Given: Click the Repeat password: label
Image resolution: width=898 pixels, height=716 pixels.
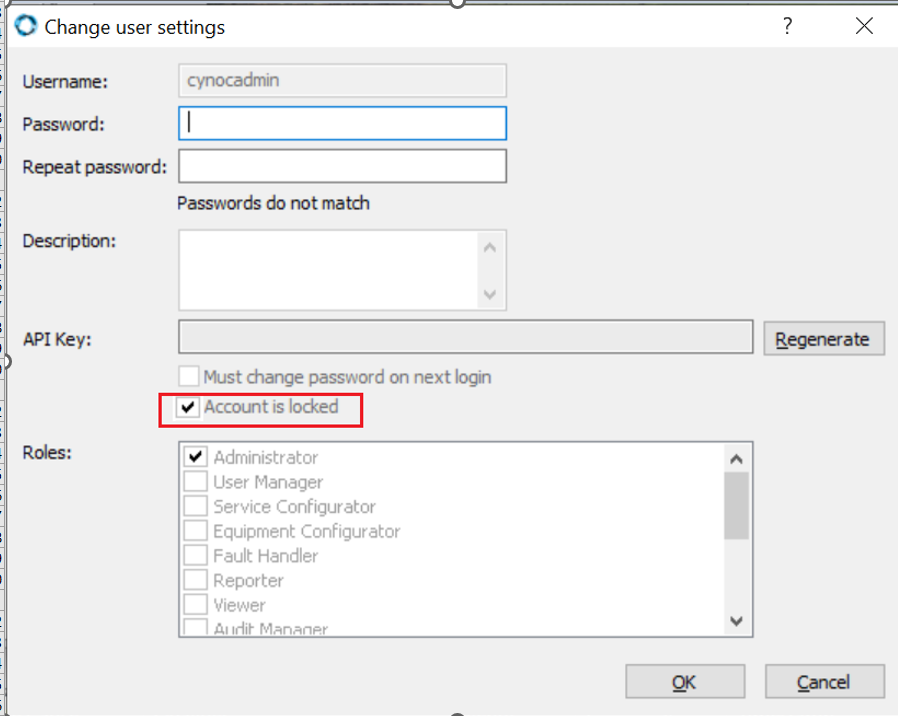Looking at the screenshot, I should pyautogui.click(x=94, y=167).
